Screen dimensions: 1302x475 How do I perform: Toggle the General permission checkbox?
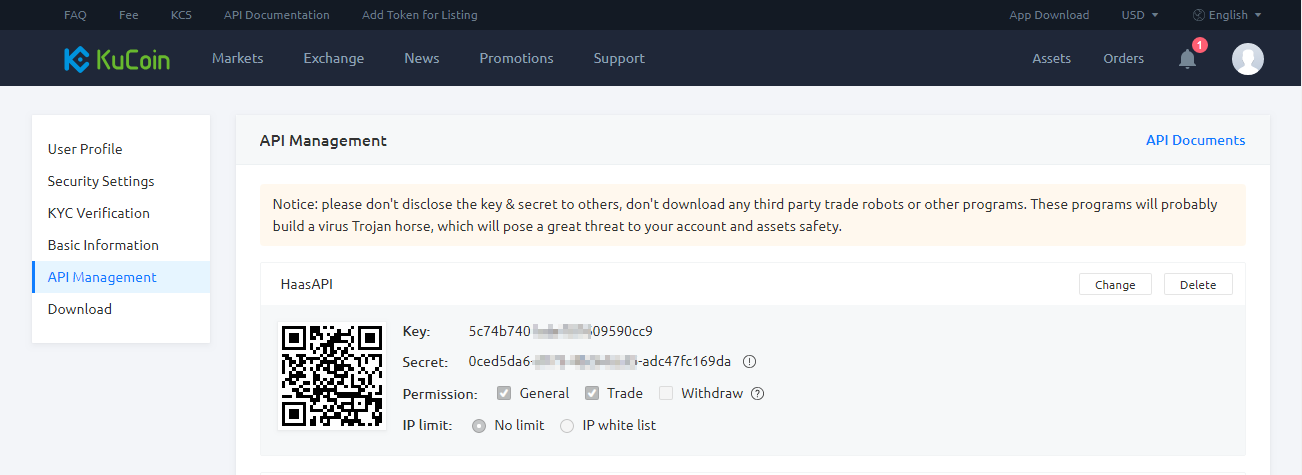(504, 393)
